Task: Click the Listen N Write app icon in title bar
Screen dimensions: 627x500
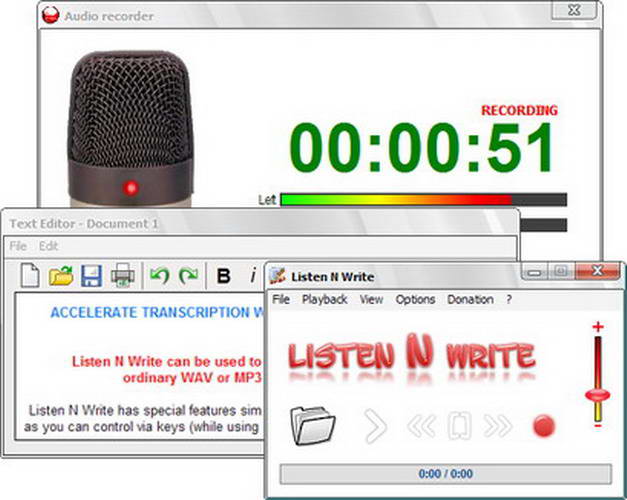Action: click(278, 276)
